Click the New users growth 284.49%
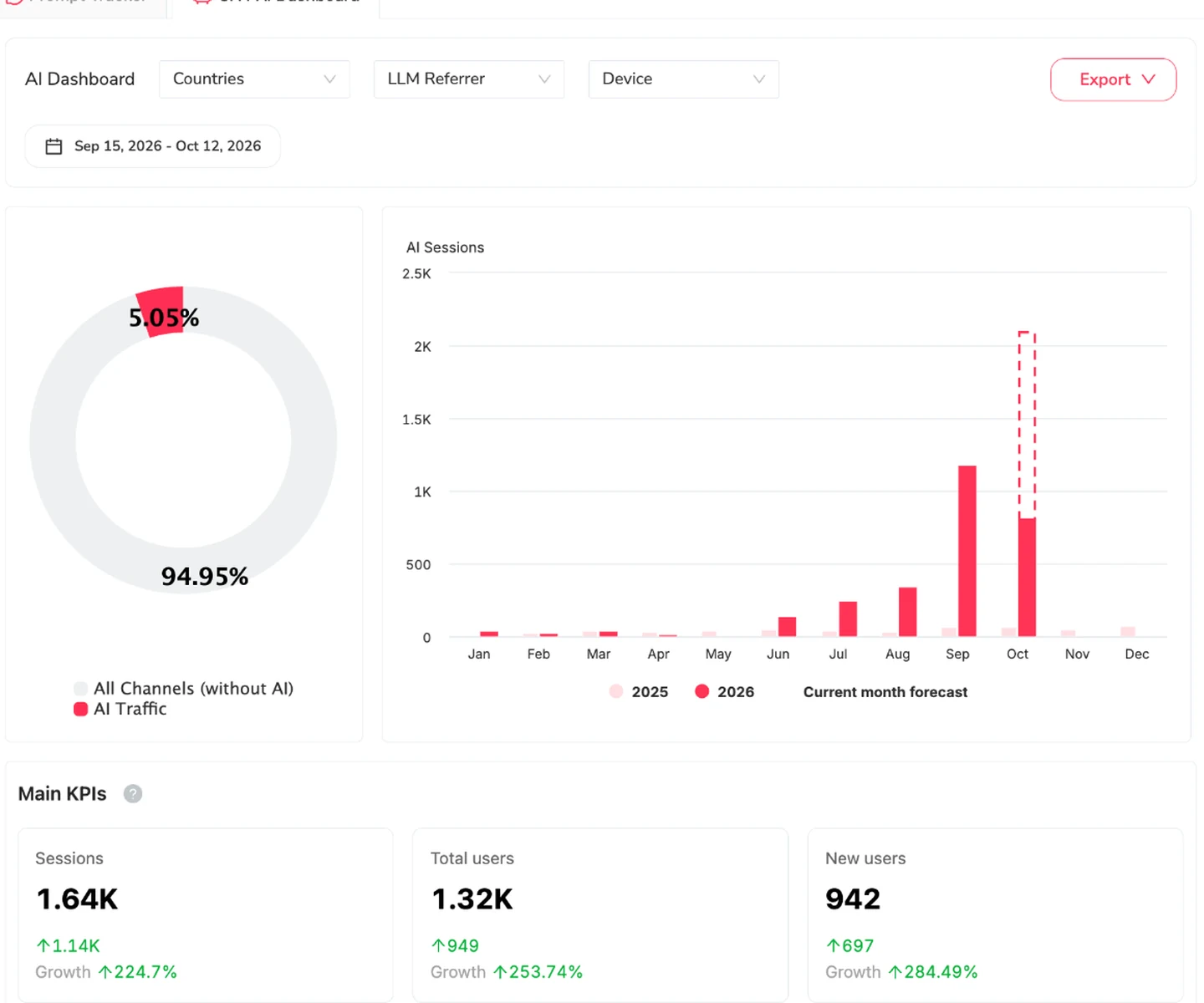Image resolution: width=1204 pixels, height=1003 pixels. coord(933,972)
